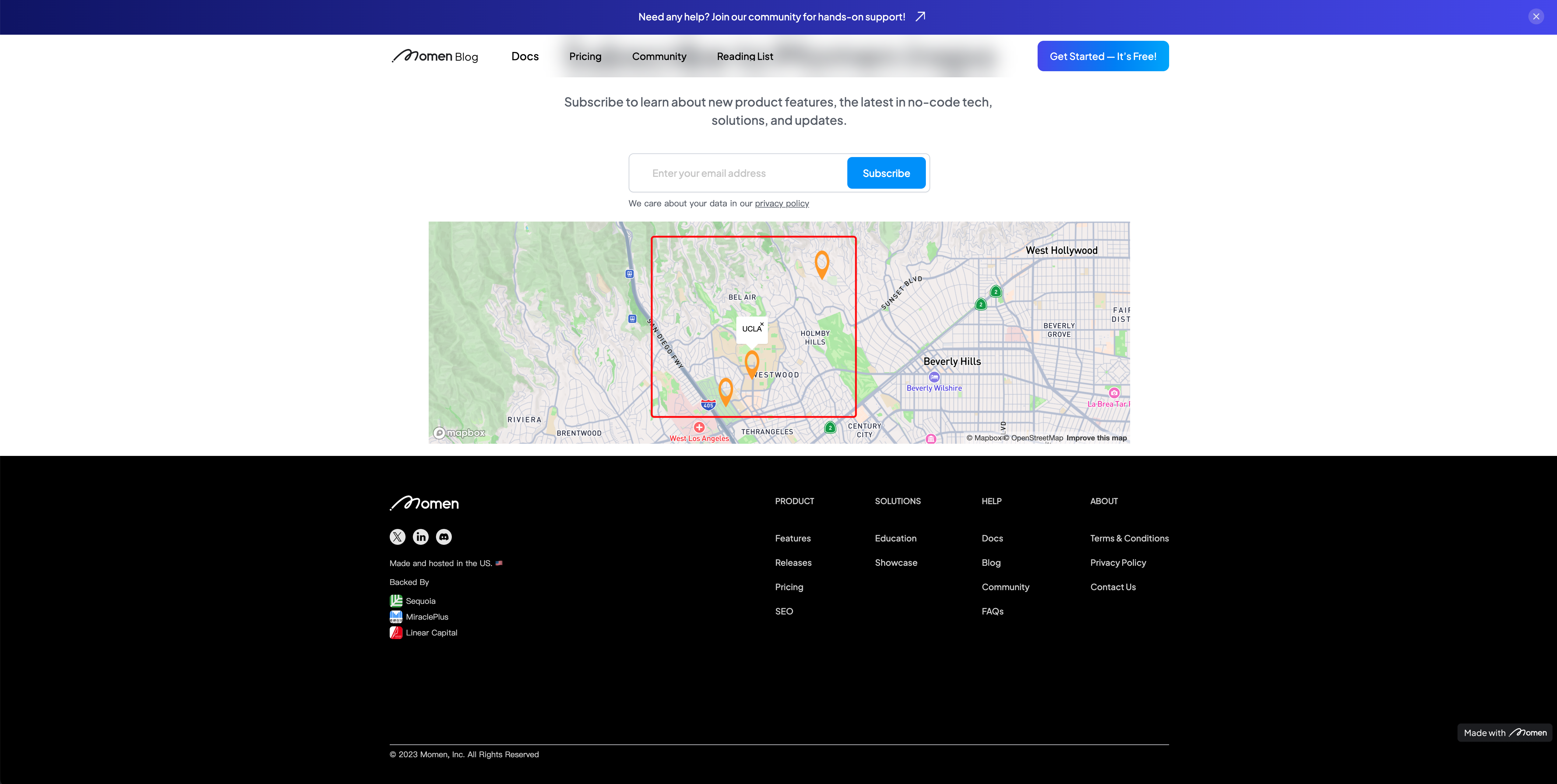The width and height of the screenshot is (1557, 784).
Task: Click the Subscribe button
Action: [x=886, y=173]
